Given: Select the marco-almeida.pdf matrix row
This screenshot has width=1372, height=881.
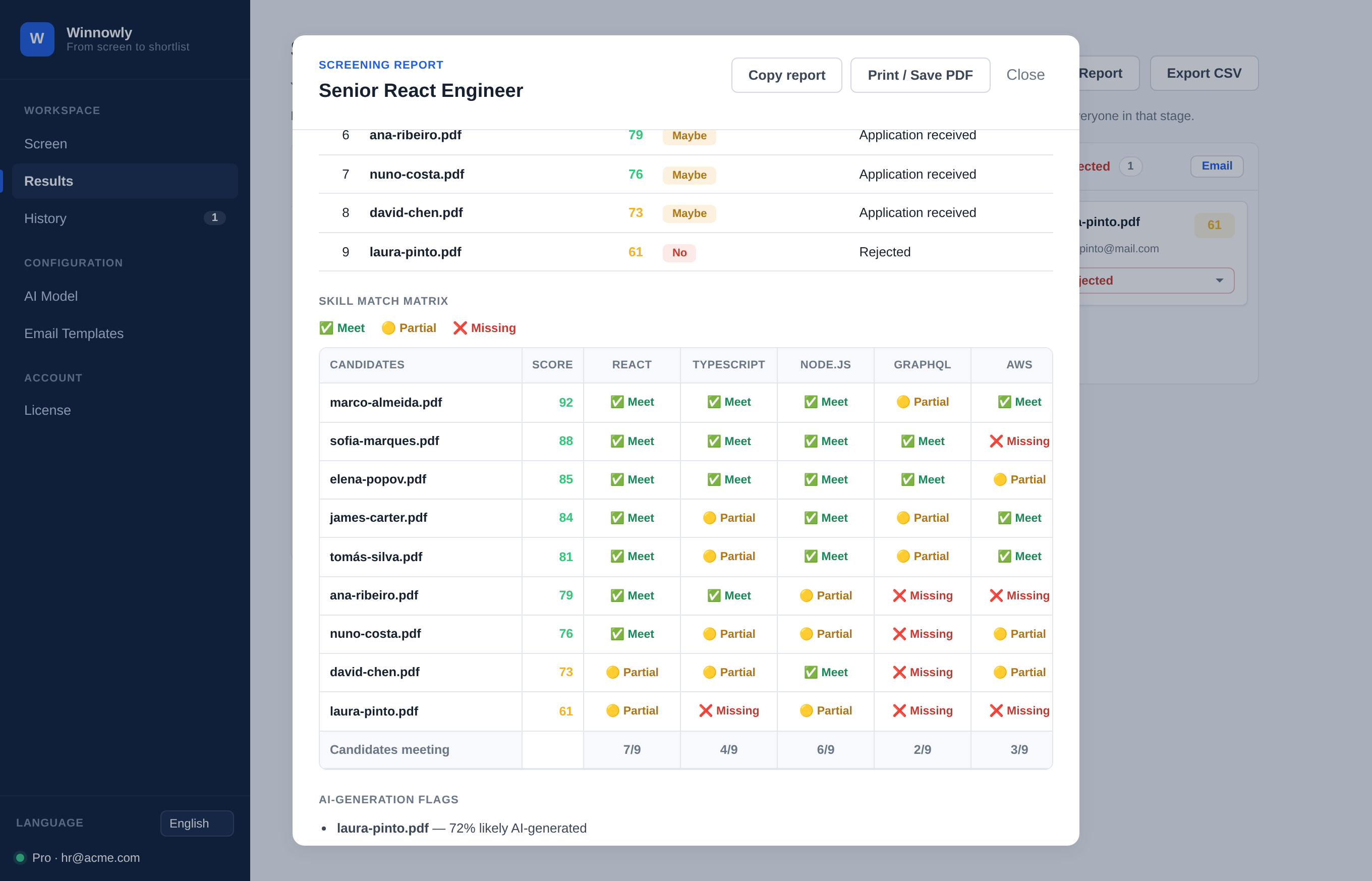Looking at the screenshot, I should 685,402.
